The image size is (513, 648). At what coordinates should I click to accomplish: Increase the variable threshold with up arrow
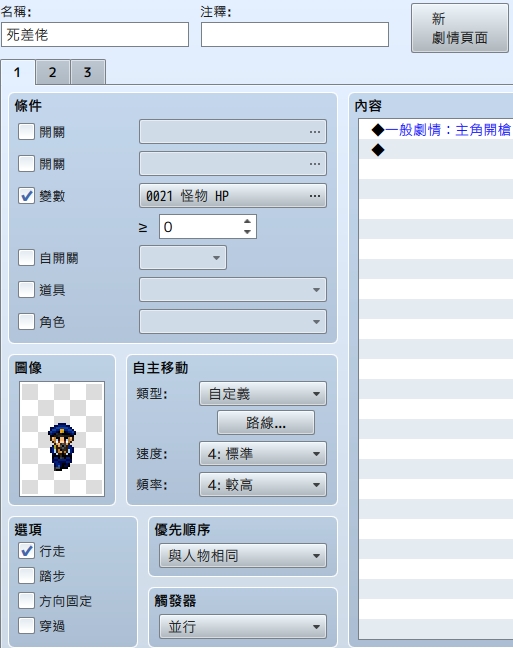pos(247,221)
